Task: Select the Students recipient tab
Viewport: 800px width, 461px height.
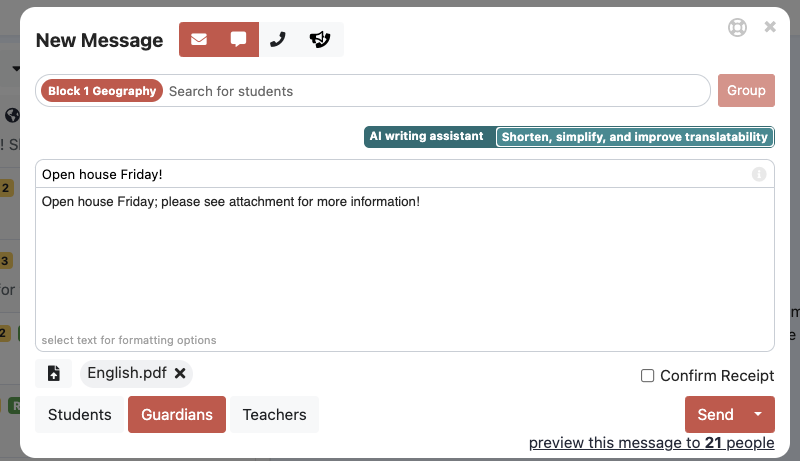Action: pos(80,415)
